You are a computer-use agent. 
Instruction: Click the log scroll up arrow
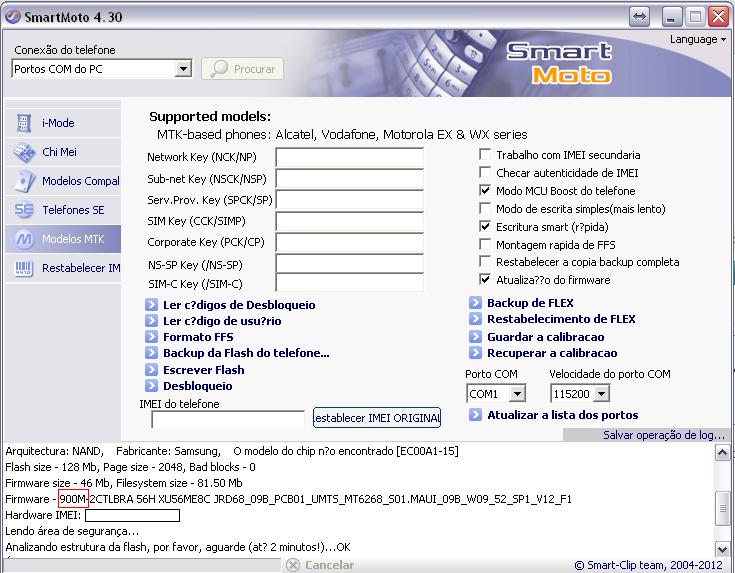722,452
